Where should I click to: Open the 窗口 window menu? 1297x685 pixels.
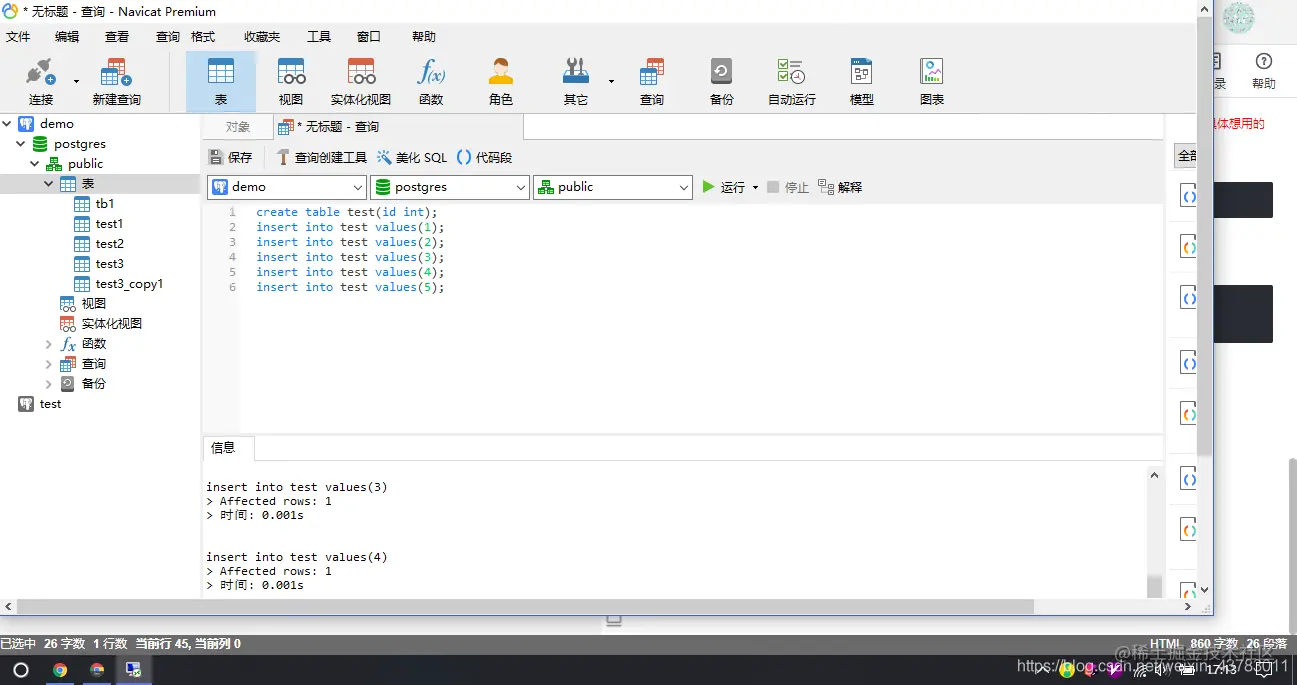point(369,37)
